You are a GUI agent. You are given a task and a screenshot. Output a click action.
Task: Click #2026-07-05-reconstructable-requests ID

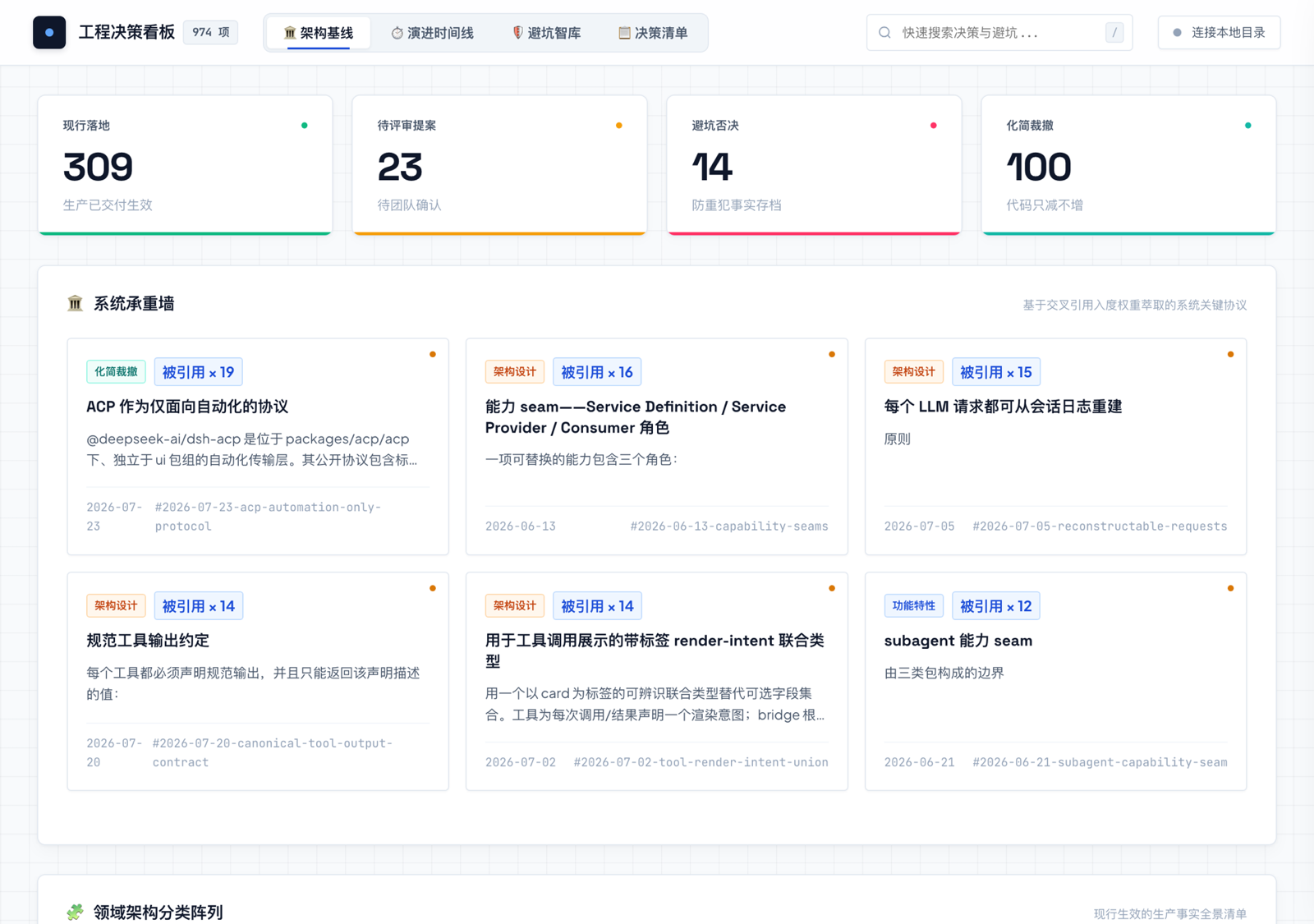(x=1100, y=526)
